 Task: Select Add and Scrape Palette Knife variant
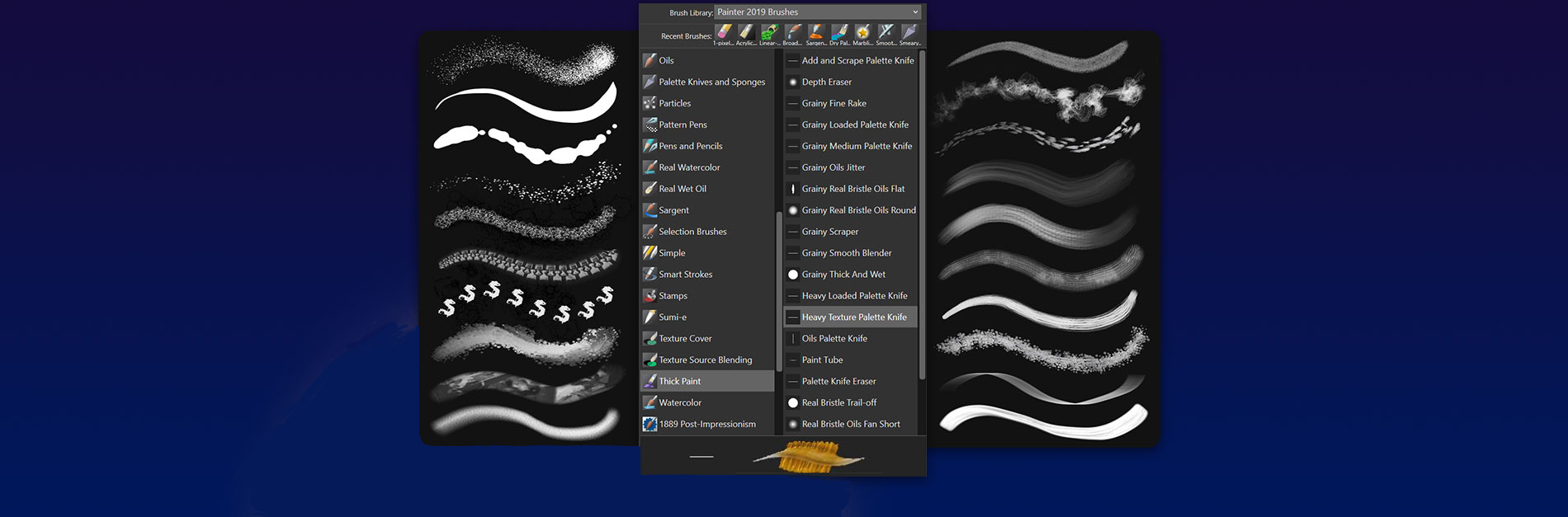pos(850,60)
